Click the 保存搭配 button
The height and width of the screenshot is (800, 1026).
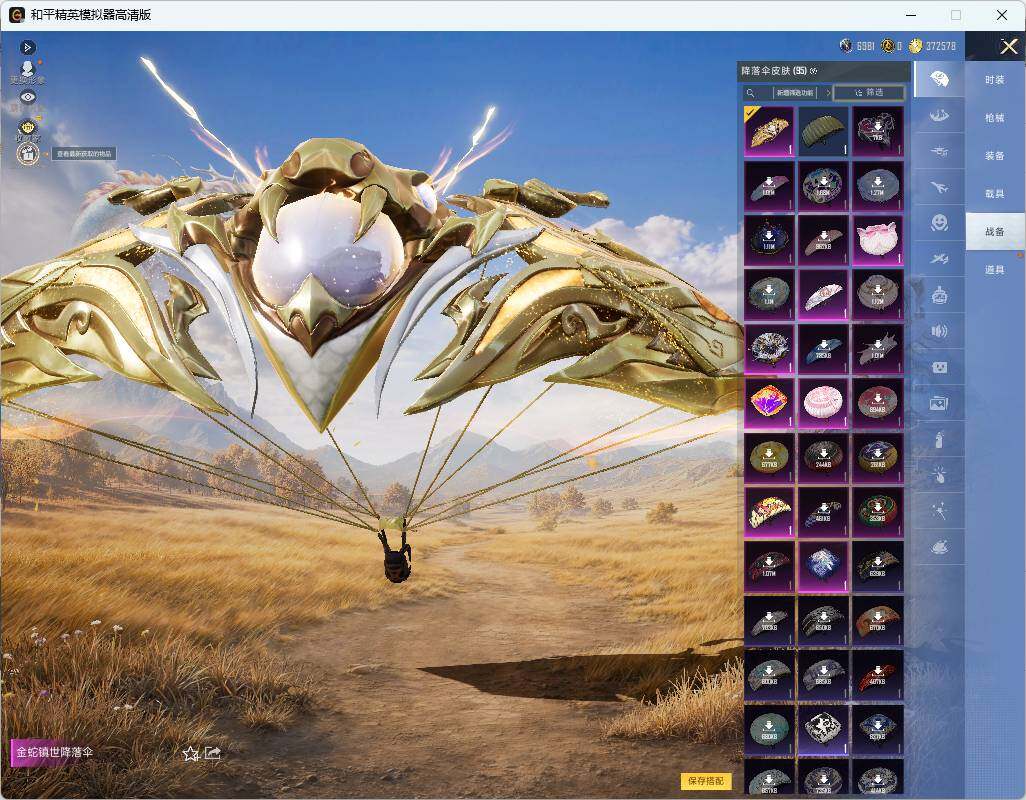706,781
